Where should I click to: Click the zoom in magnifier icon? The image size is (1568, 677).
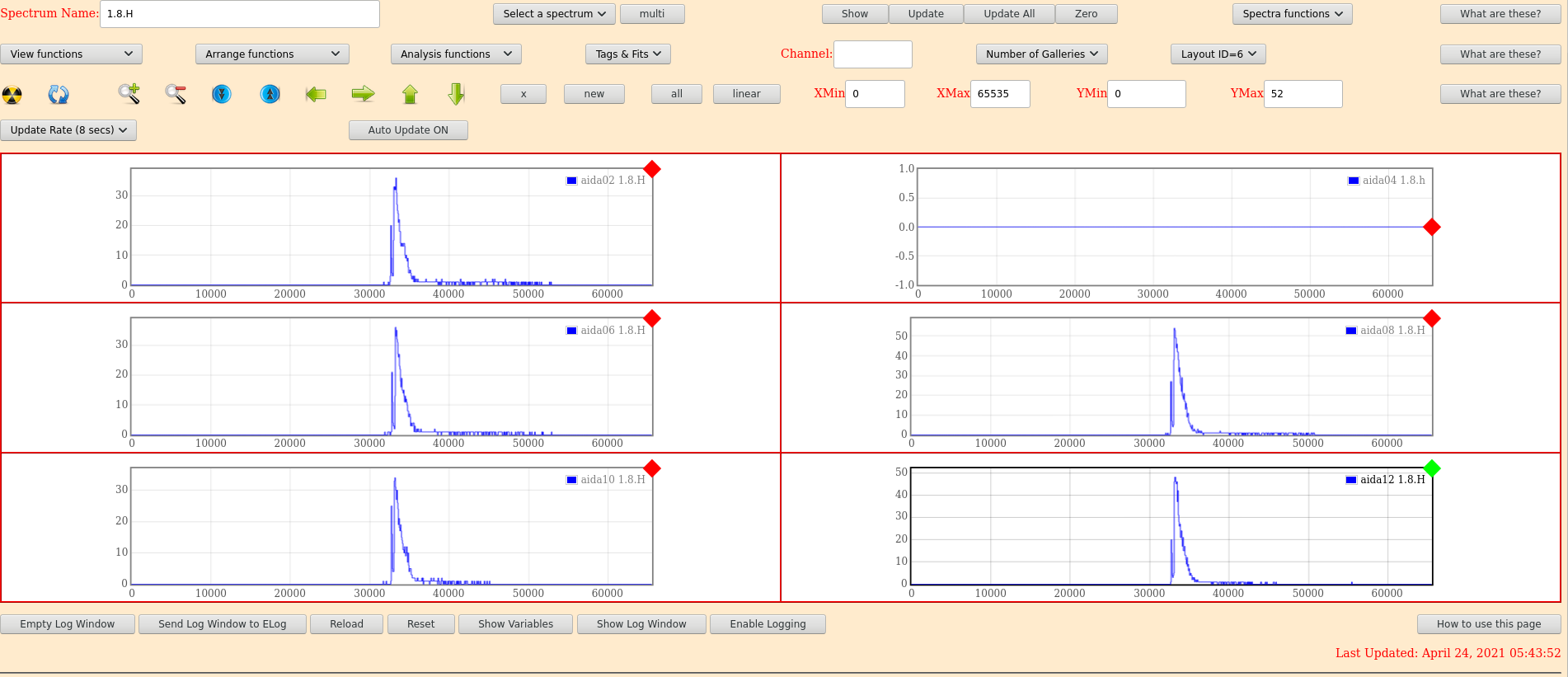click(x=129, y=94)
